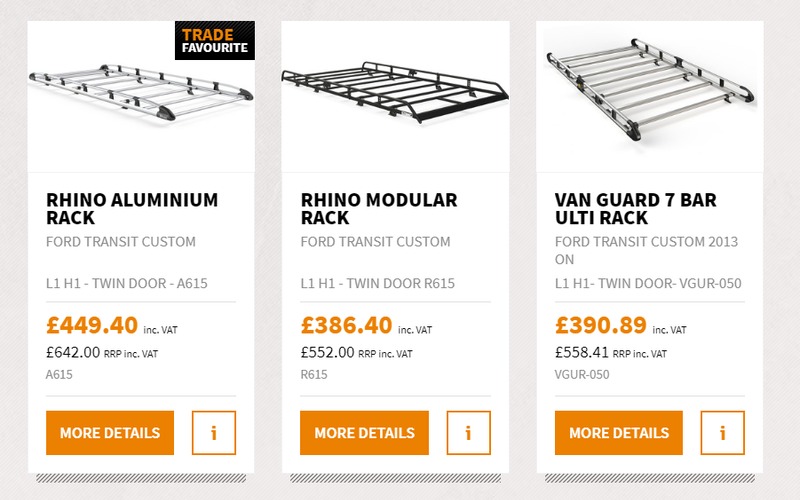This screenshot has height=500, width=800.
Task: Select the L1 H1 Twin Door R615 text
Action: (x=378, y=283)
